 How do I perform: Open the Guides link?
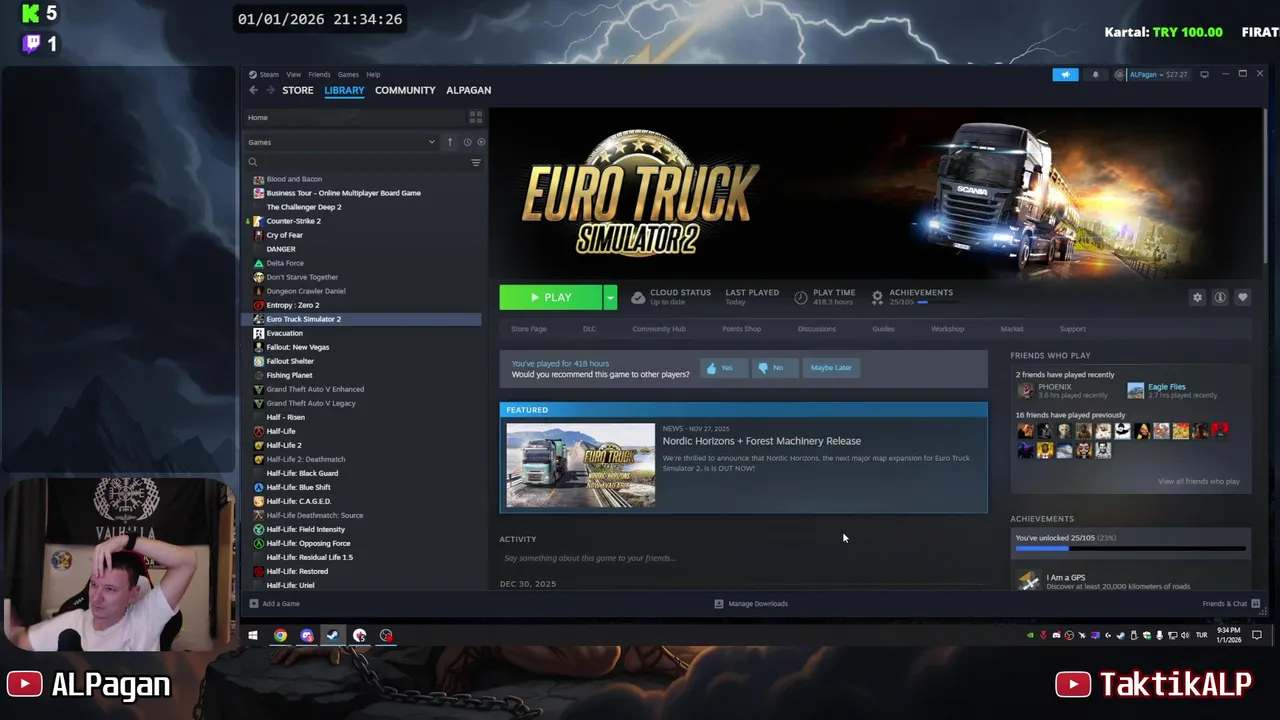[883, 329]
